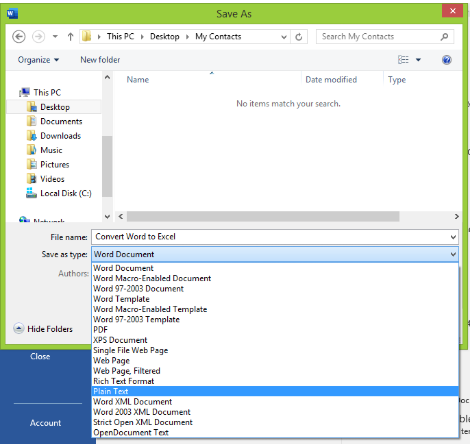Click the File name input field

point(270,237)
